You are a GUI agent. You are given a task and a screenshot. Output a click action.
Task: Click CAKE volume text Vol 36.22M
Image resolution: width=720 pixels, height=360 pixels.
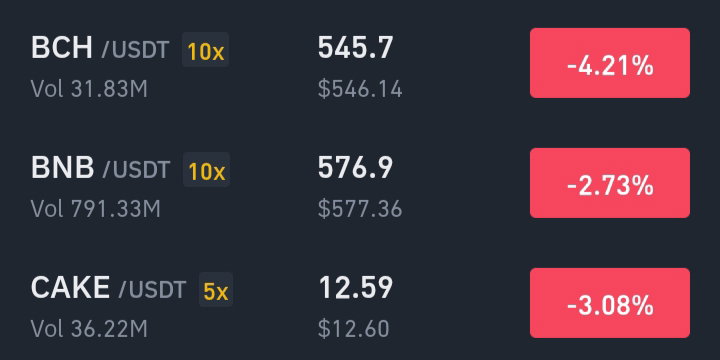89,329
